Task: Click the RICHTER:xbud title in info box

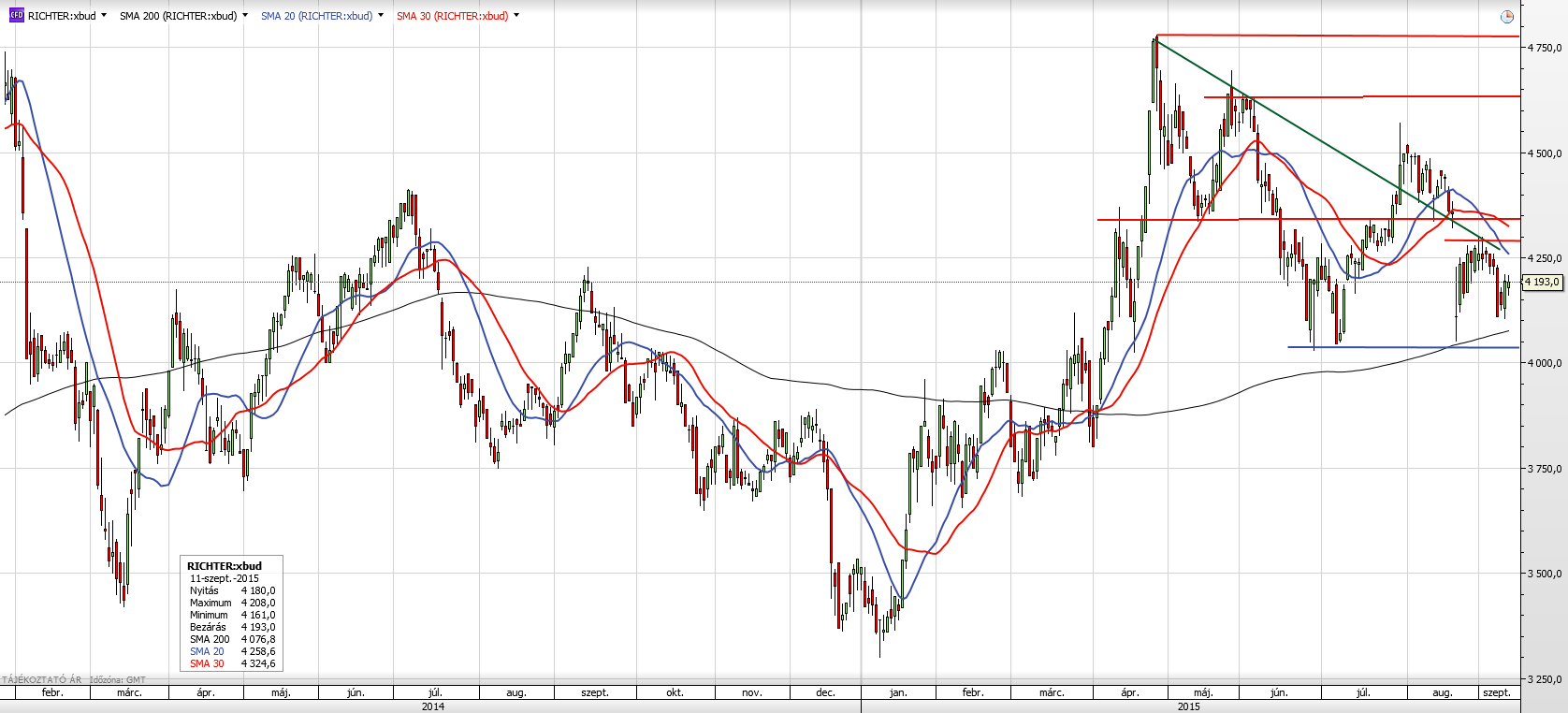Action: point(225,566)
